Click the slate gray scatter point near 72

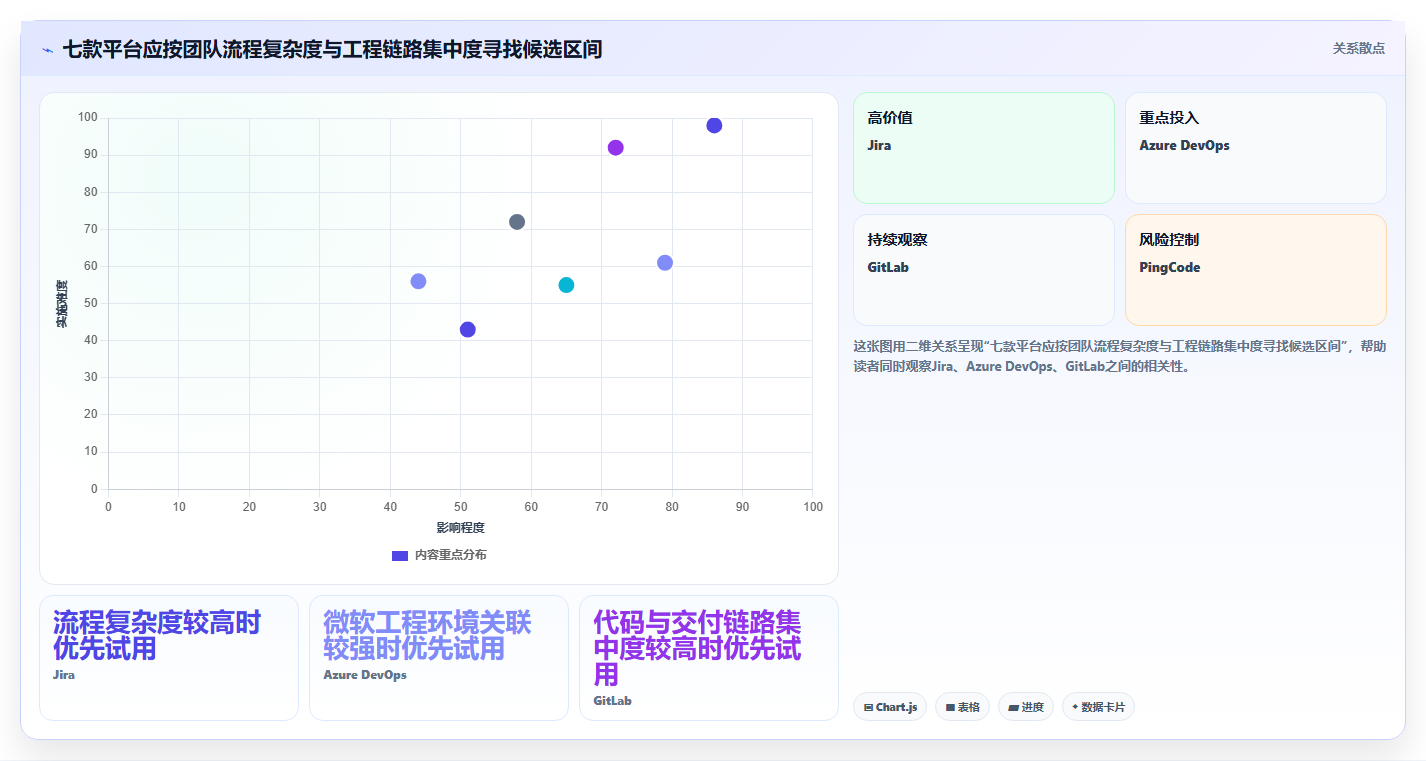(x=517, y=222)
